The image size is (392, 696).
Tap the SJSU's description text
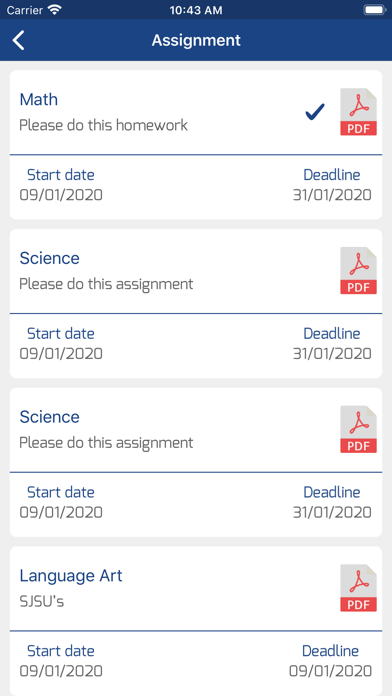42,601
